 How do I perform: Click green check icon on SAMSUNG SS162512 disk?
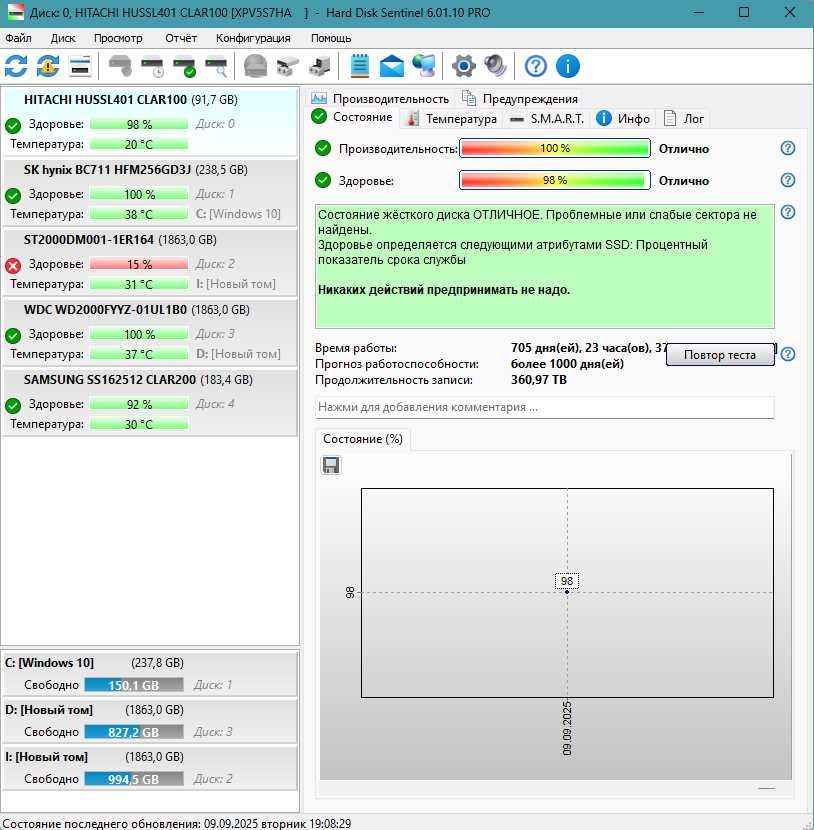(x=13, y=405)
